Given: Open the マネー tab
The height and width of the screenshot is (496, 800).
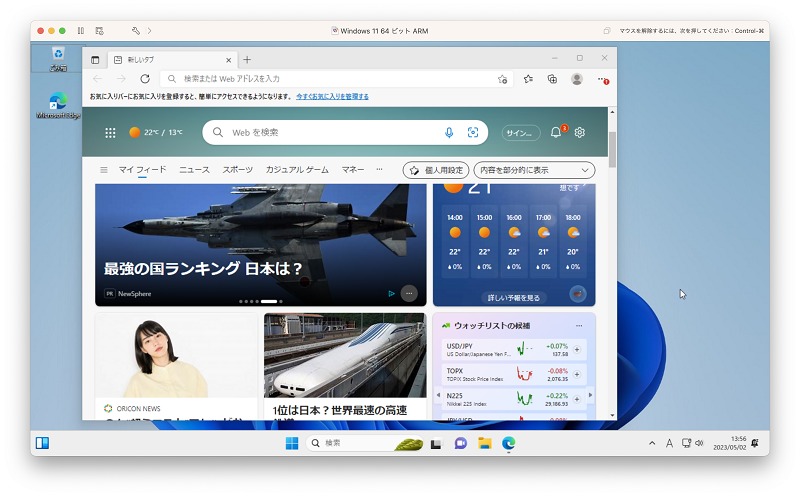Looking at the screenshot, I should 353,169.
